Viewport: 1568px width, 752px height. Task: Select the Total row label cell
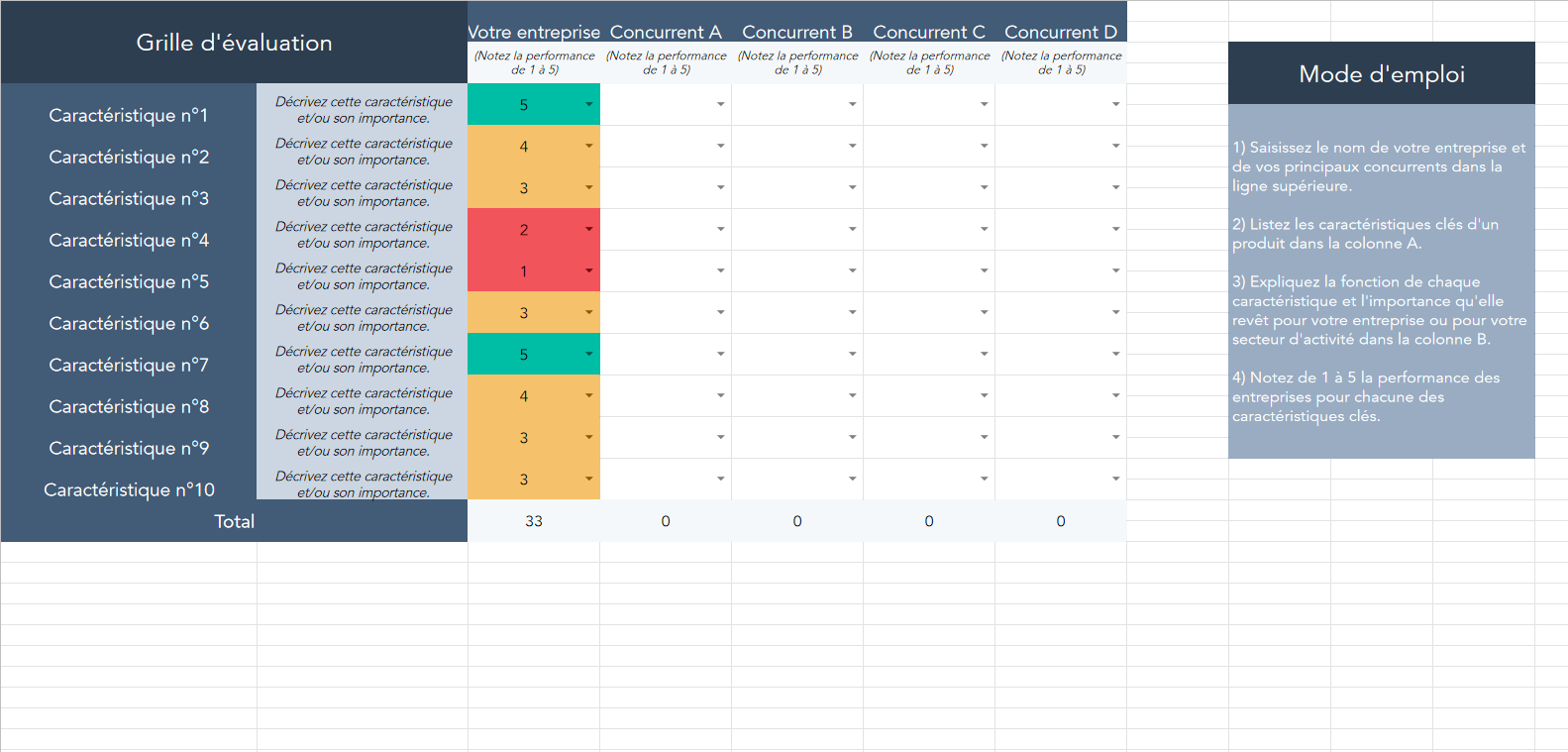click(x=234, y=521)
